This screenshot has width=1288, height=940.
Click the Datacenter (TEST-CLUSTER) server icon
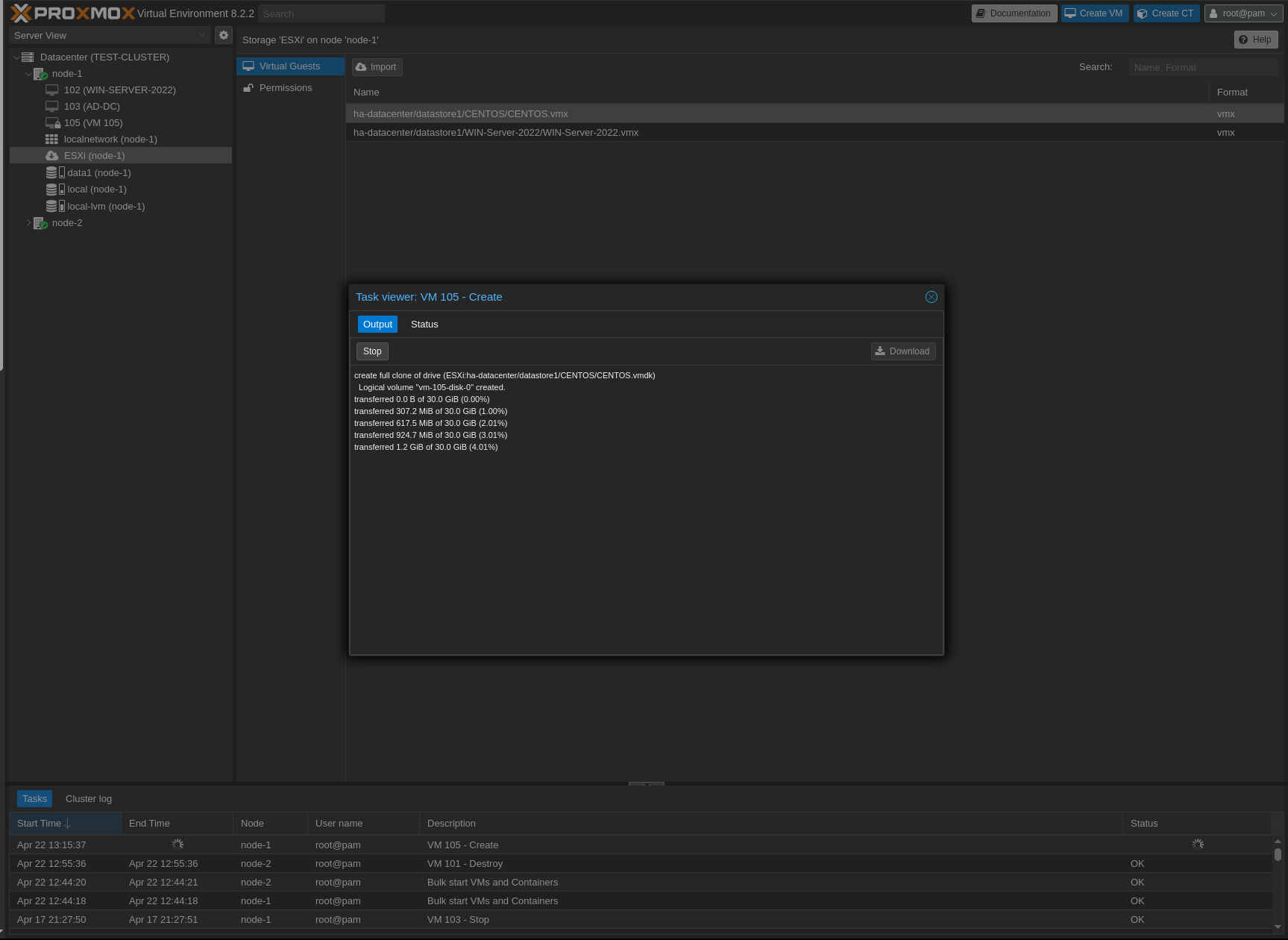28,57
